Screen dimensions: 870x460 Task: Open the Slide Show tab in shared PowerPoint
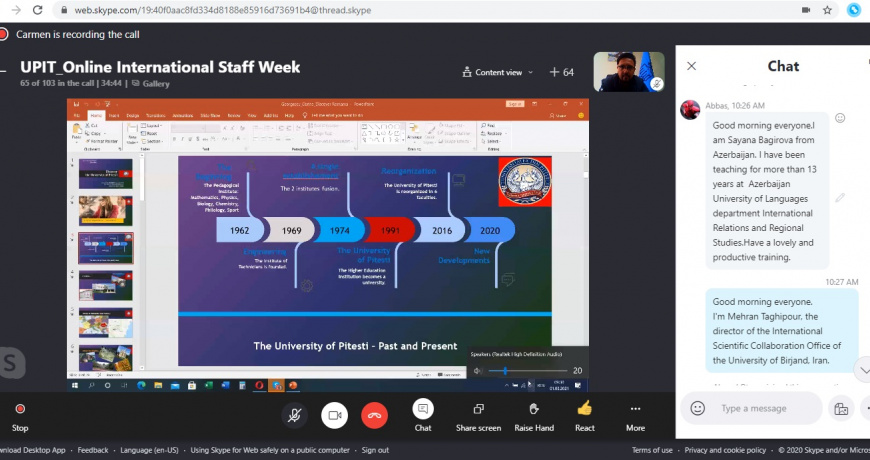(210, 115)
